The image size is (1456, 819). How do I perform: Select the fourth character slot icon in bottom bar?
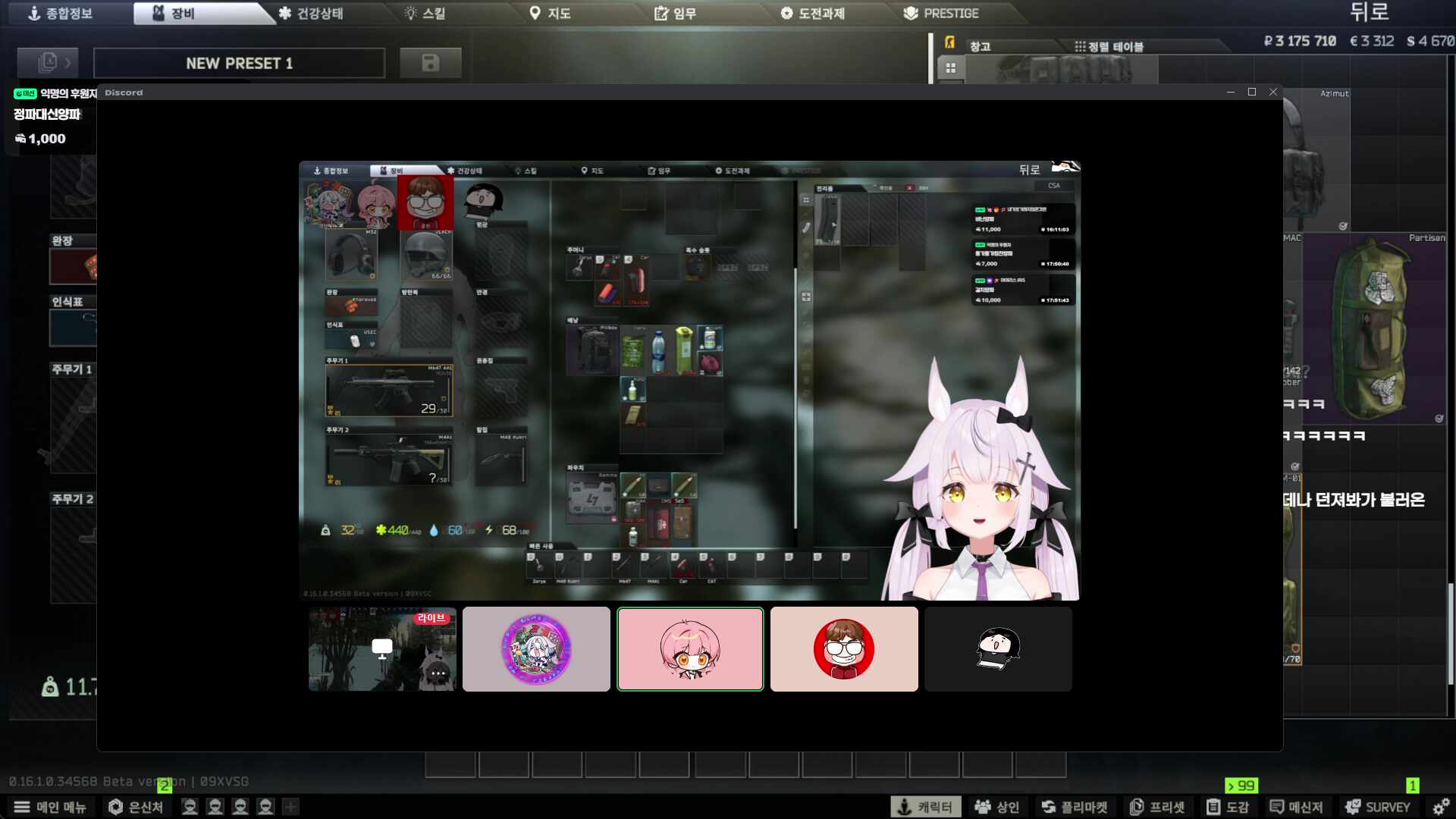[x=265, y=807]
